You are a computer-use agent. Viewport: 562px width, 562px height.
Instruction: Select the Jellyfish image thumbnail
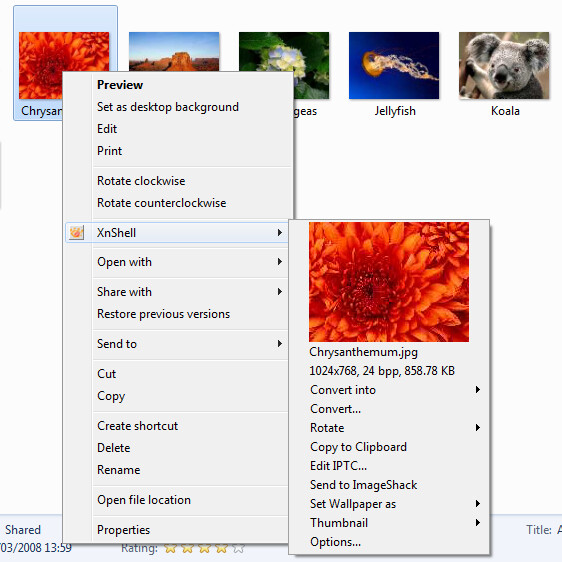pos(394,65)
